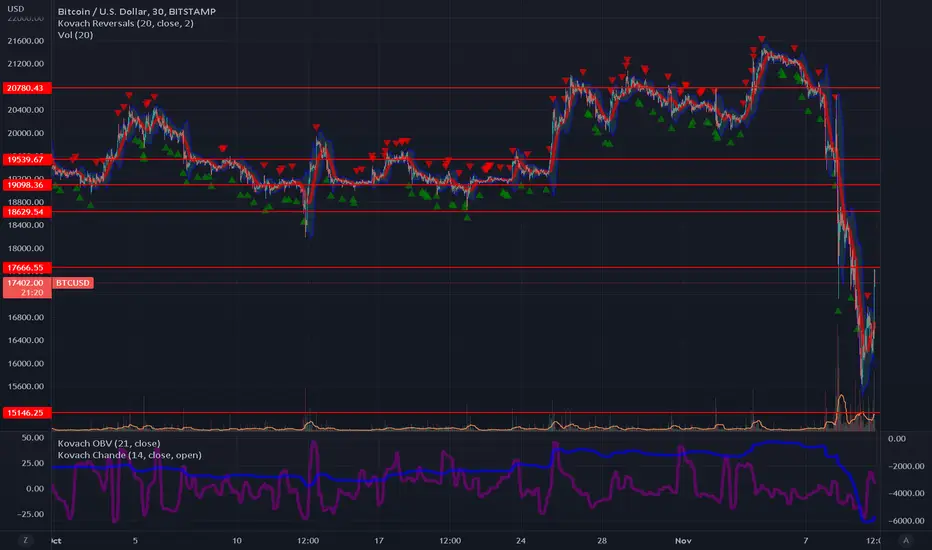This screenshot has width=932, height=550.
Task: Click the 20780.43 price level label
Action: click(27, 88)
